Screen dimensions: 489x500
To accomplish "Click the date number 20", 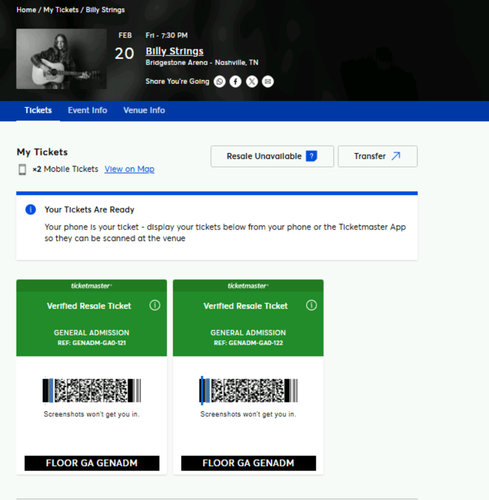I will coord(124,53).
